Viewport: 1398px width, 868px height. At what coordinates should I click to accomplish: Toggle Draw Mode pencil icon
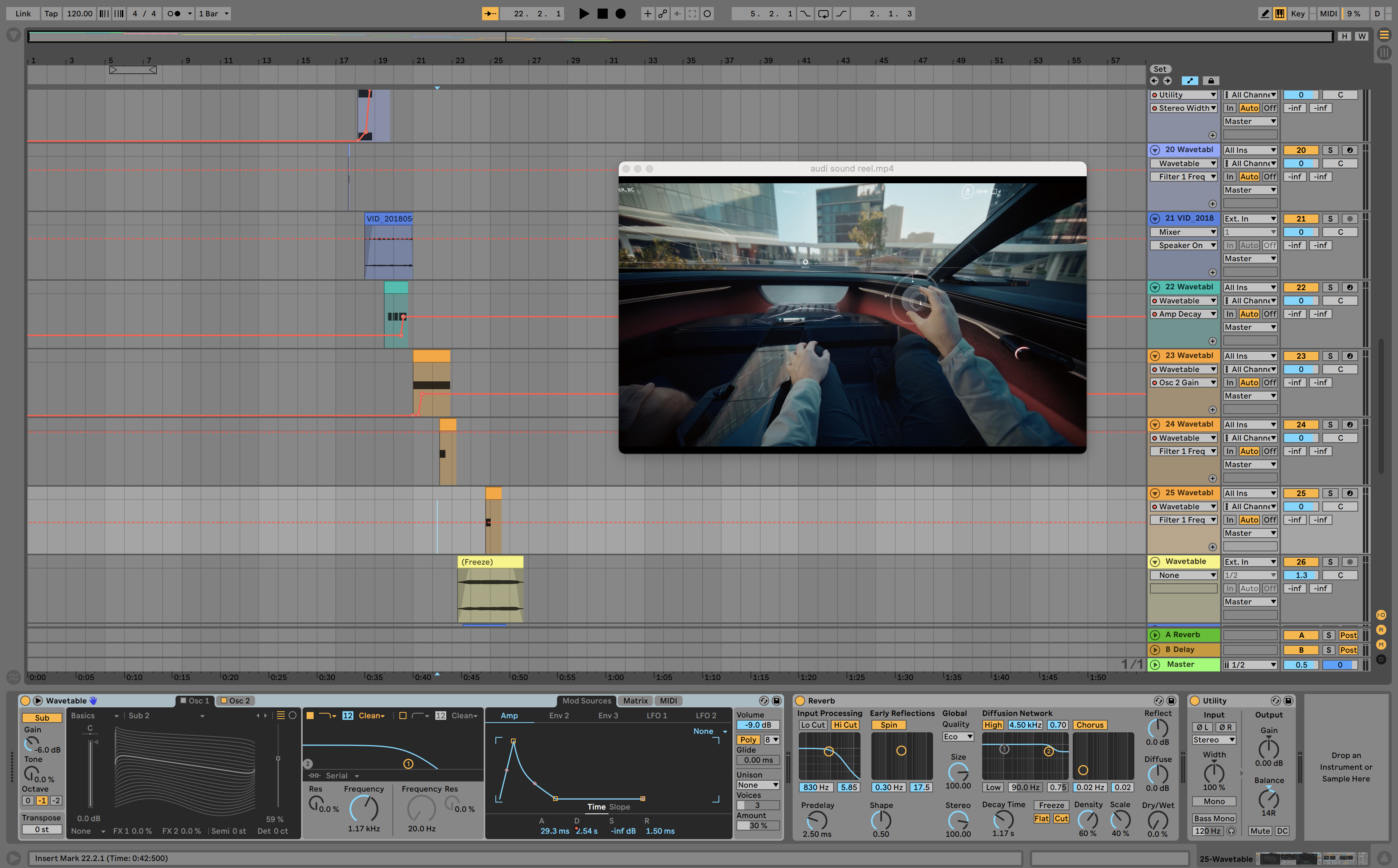coord(1264,13)
